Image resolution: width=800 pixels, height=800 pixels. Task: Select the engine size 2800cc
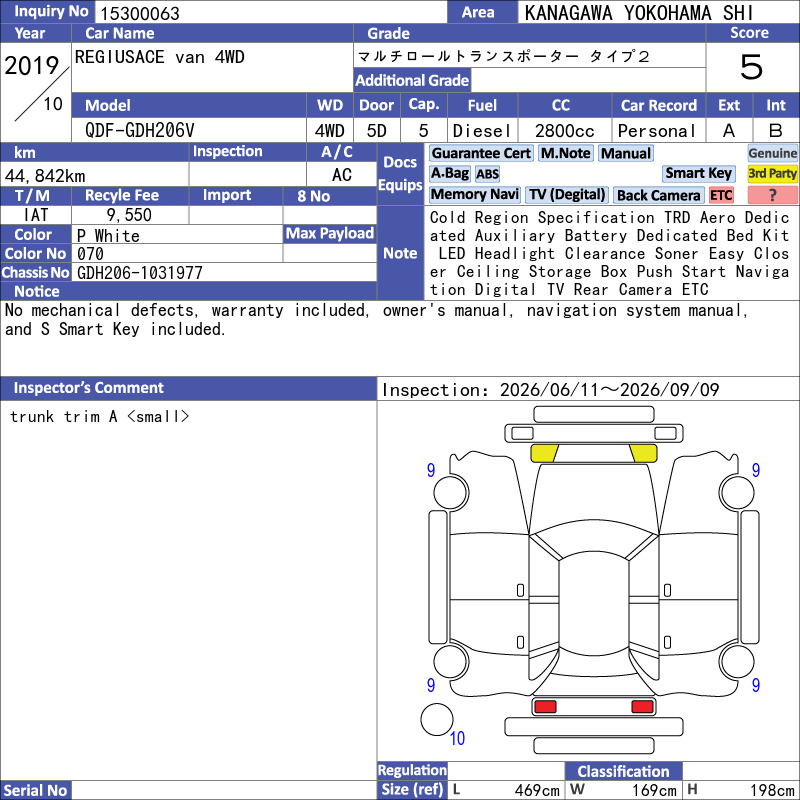[x=564, y=131]
